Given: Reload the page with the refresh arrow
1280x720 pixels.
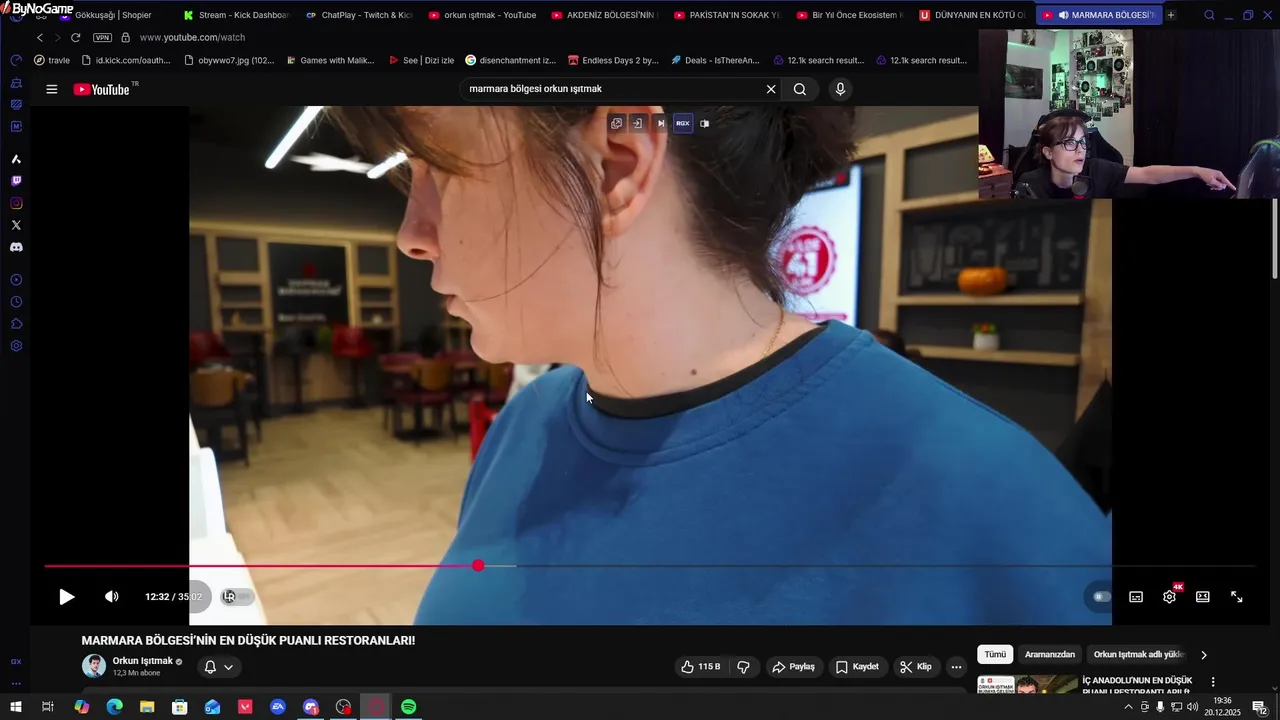Looking at the screenshot, I should click(x=75, y=37).
